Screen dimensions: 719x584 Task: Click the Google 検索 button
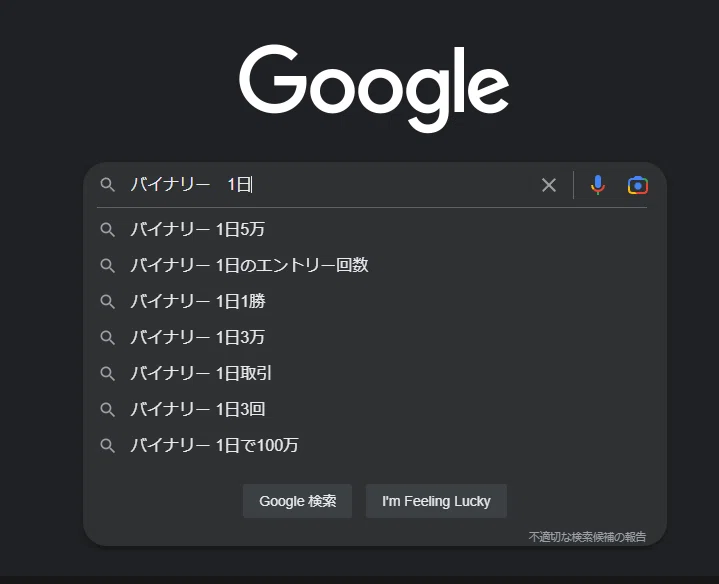pos(298,501)
